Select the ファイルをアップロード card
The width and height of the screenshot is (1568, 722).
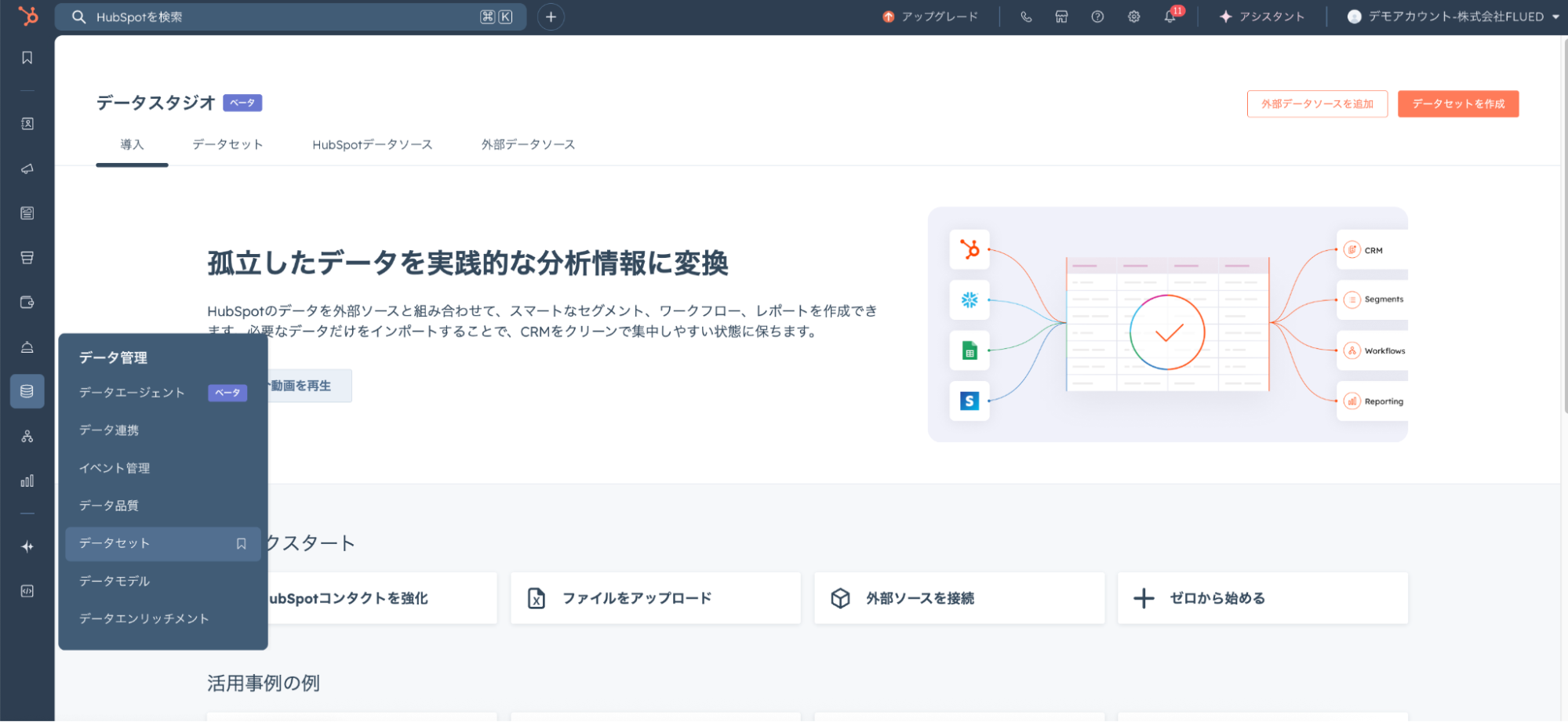click(655, 598)
